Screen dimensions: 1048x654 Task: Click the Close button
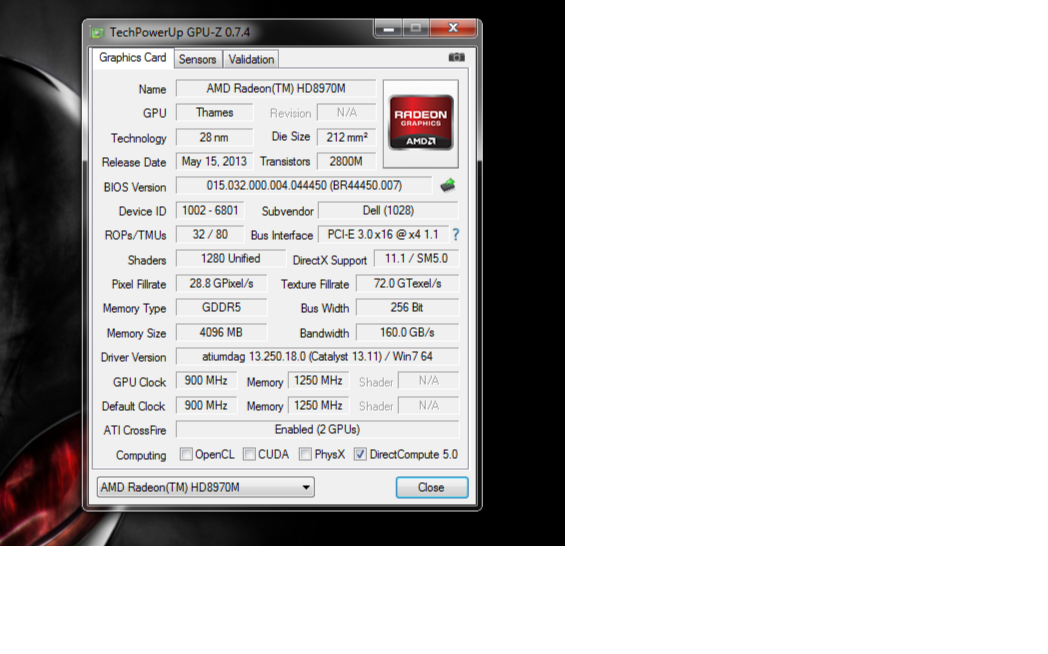(432, 488)
